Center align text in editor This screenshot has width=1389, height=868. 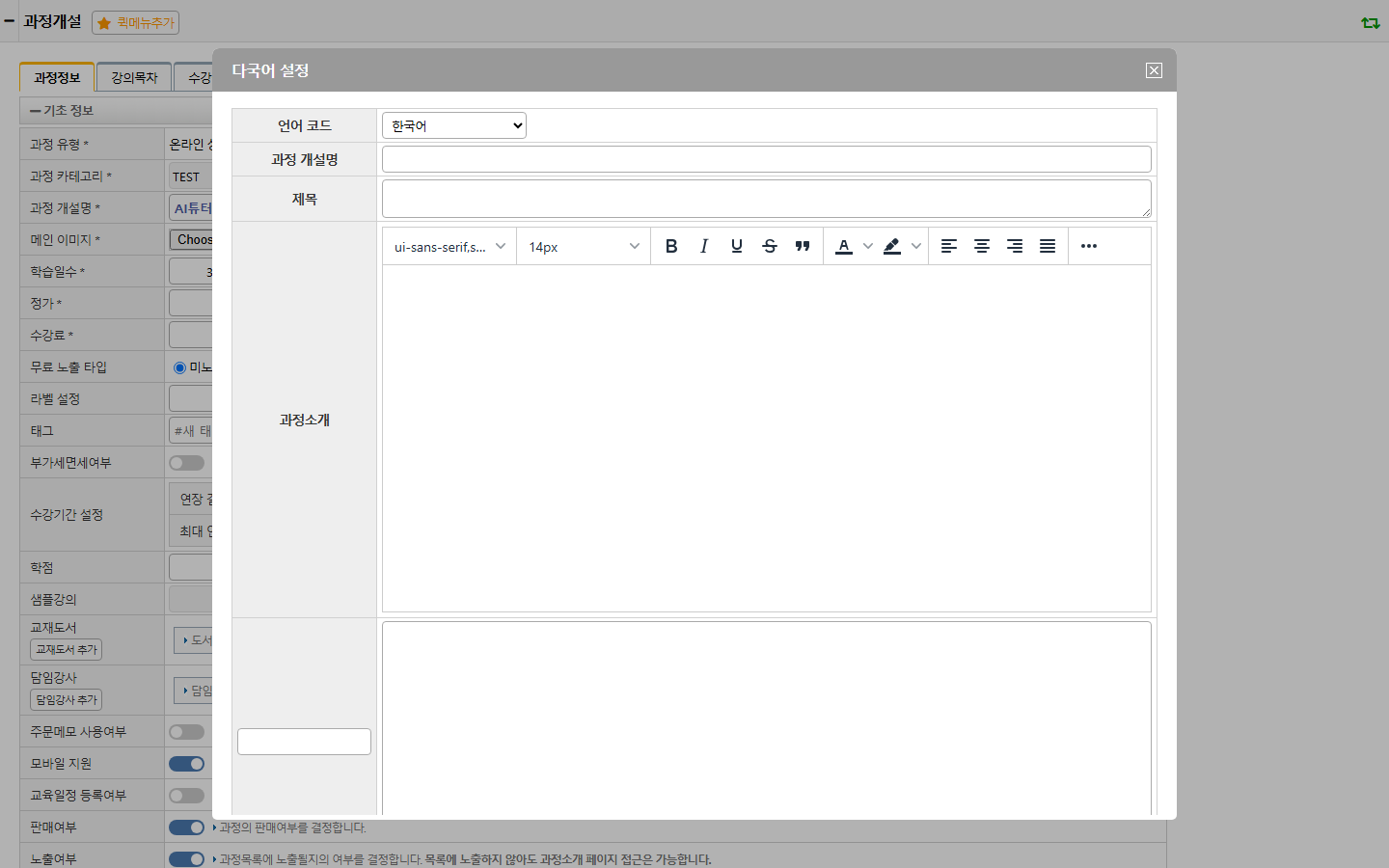tap(982, 246)
